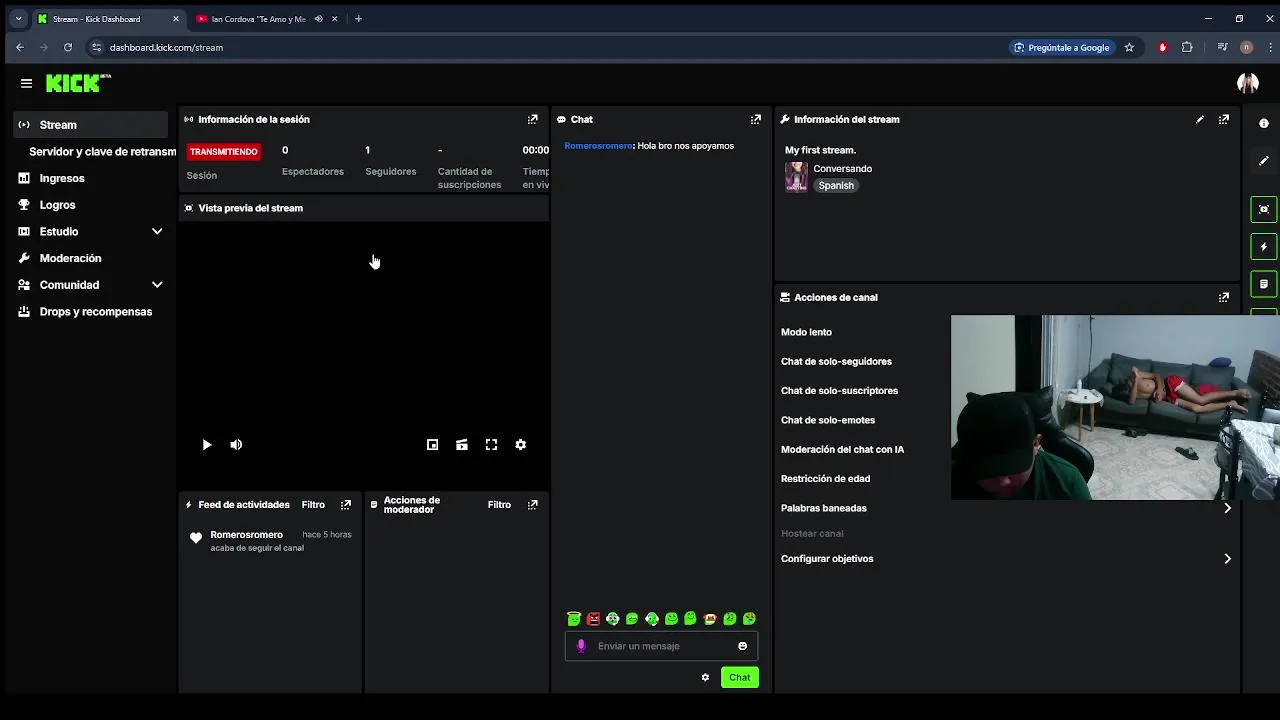This screenshot has height=720, width=1280.
Task: Mute the stream preview volume
Action: (x=236, y=445)
